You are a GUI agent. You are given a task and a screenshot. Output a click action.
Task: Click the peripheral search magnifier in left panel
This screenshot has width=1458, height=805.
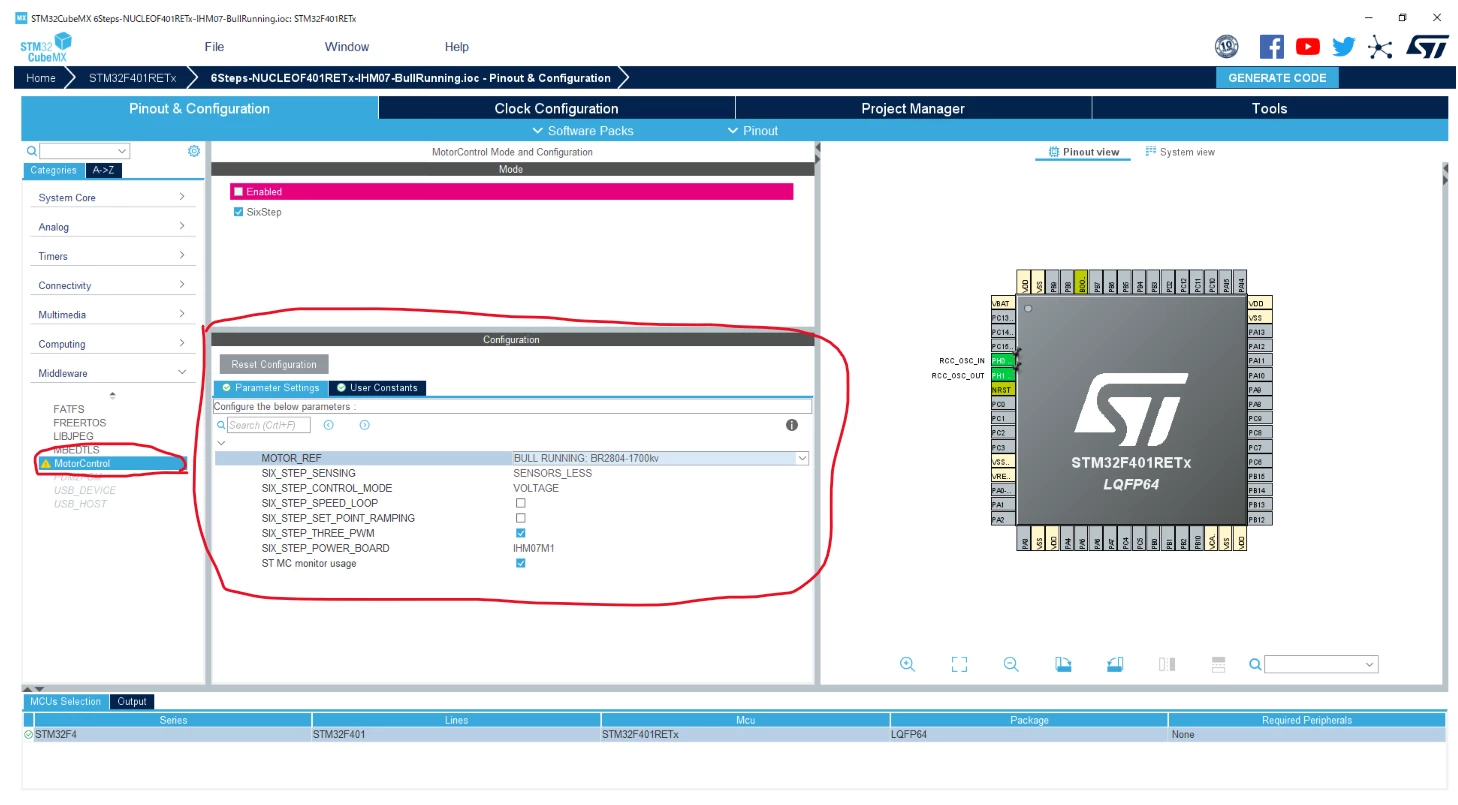(32, 151)
